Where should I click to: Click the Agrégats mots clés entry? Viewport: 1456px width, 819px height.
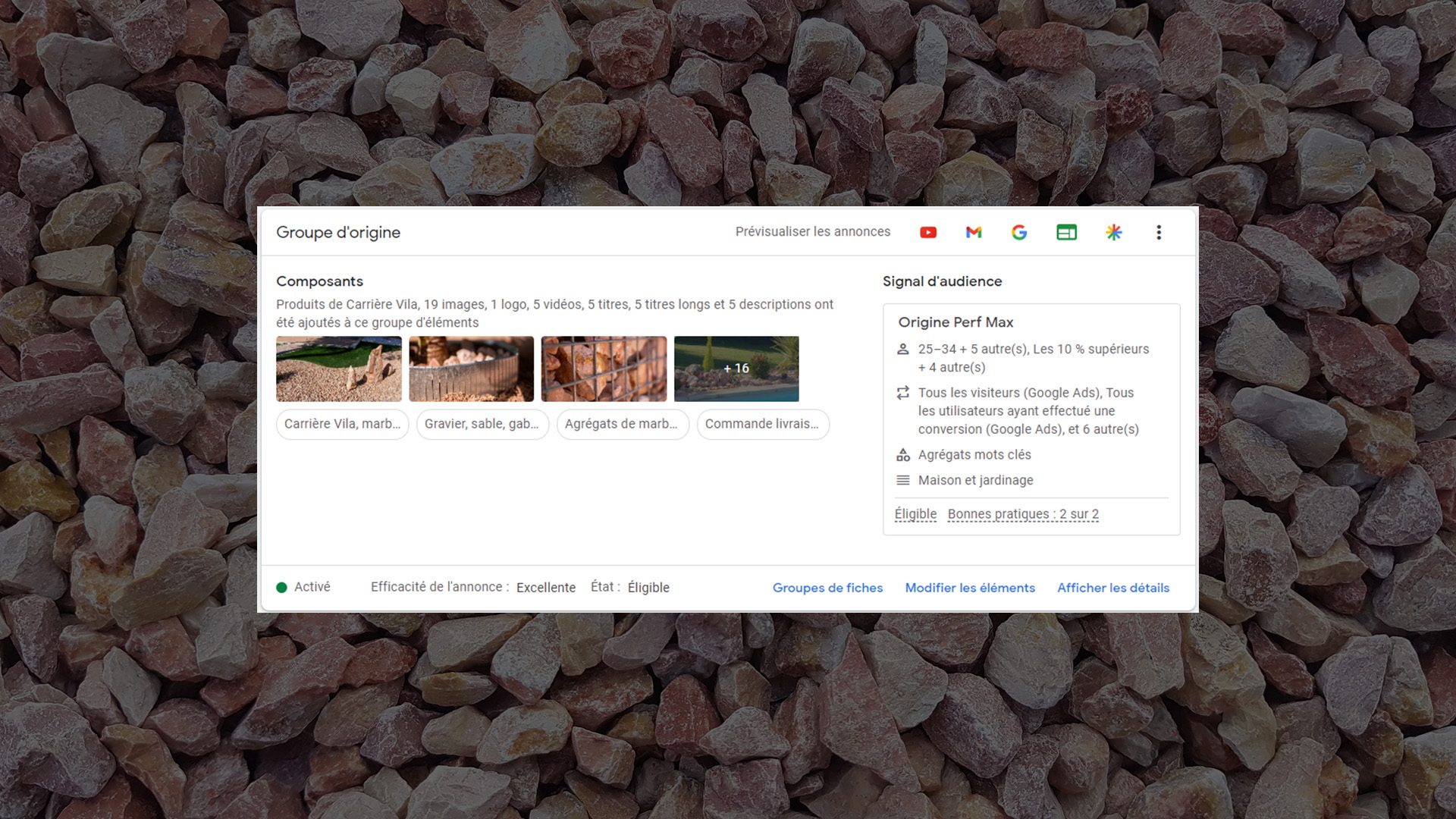[974, 455]
